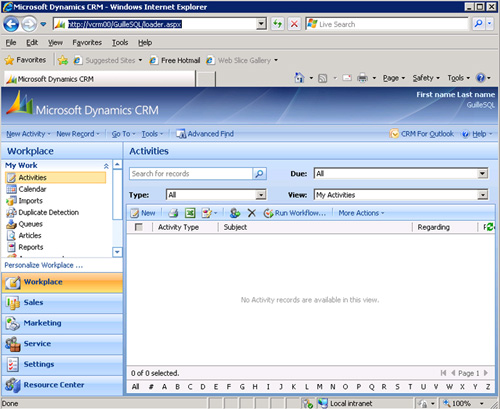
Task: Click the All filter in alphabet bar
Action: (x=135, y=387)
